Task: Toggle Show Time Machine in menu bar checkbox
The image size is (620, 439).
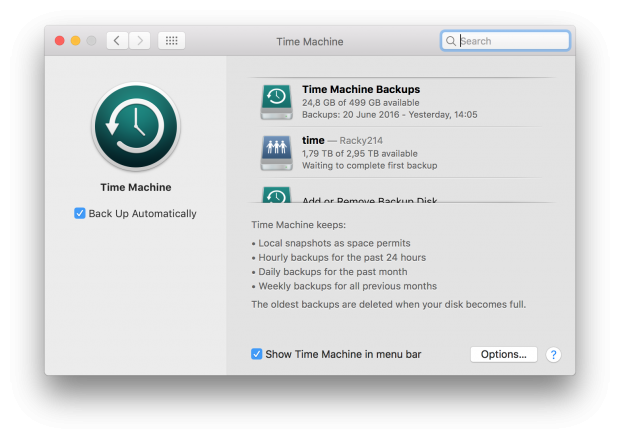Action: point(256,354)
